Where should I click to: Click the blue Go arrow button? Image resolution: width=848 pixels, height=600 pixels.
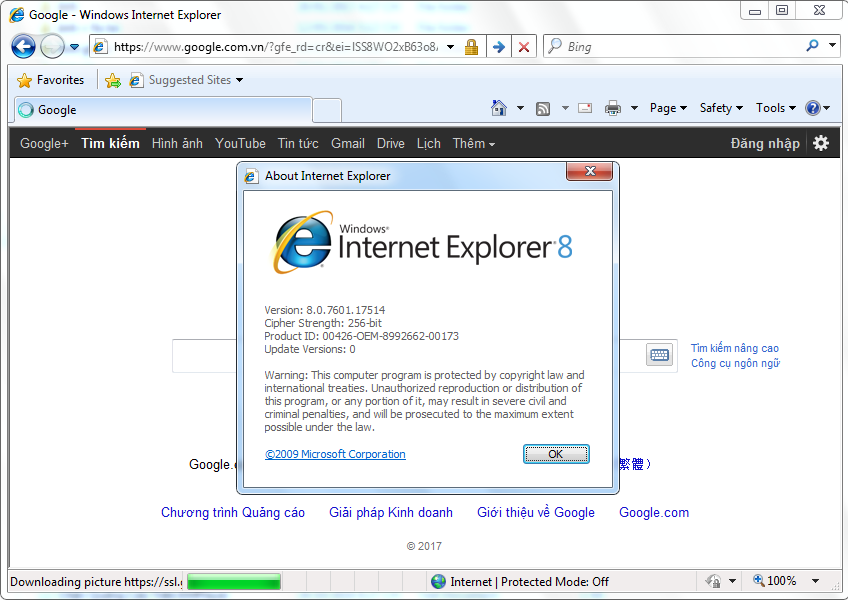[499, 47]
